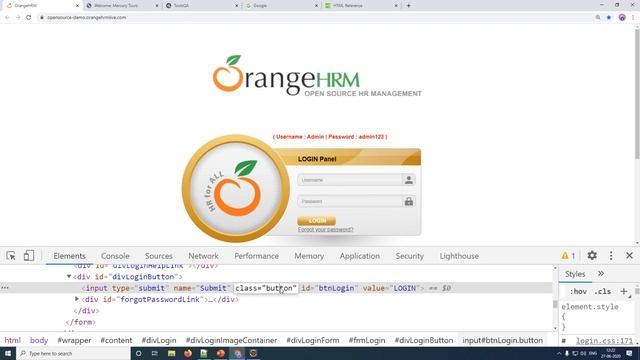Image resolution: width=640 pixels, height=360 pixels.
Task: Toggle the device toolbar icon
Action: (x=29, y=256)
